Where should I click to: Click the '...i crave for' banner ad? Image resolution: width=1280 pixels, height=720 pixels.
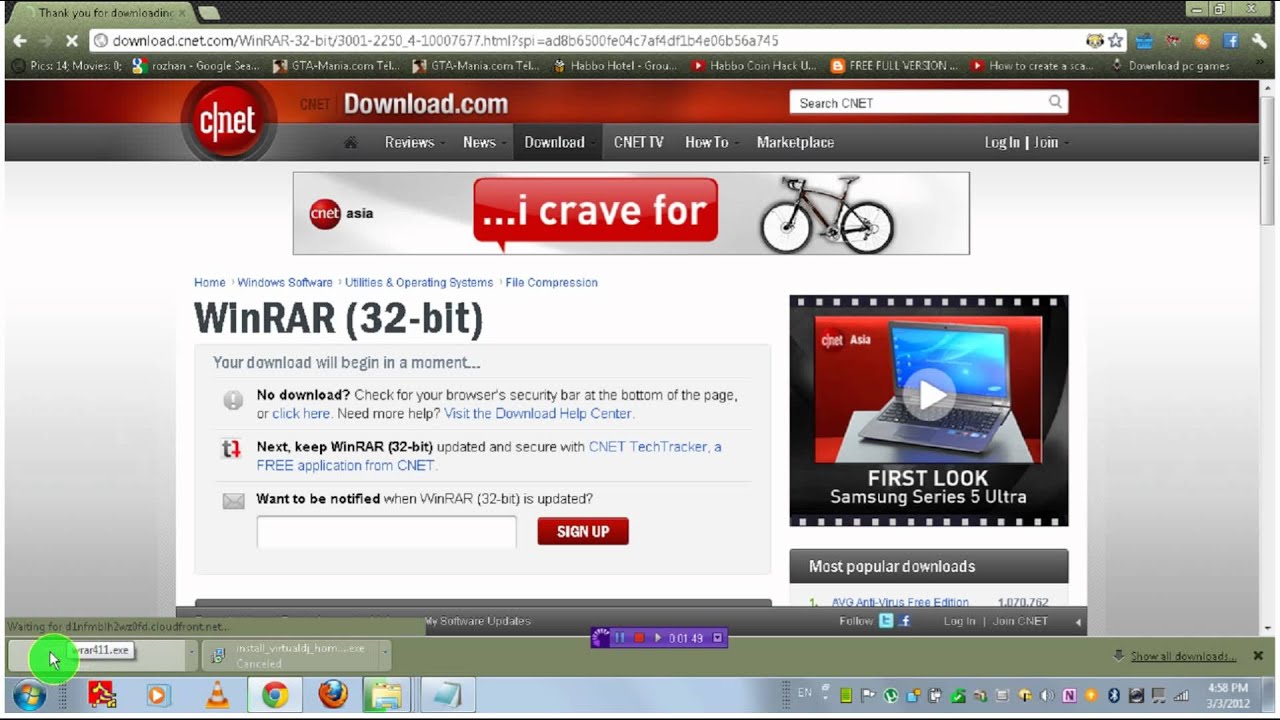coord(631,213)
